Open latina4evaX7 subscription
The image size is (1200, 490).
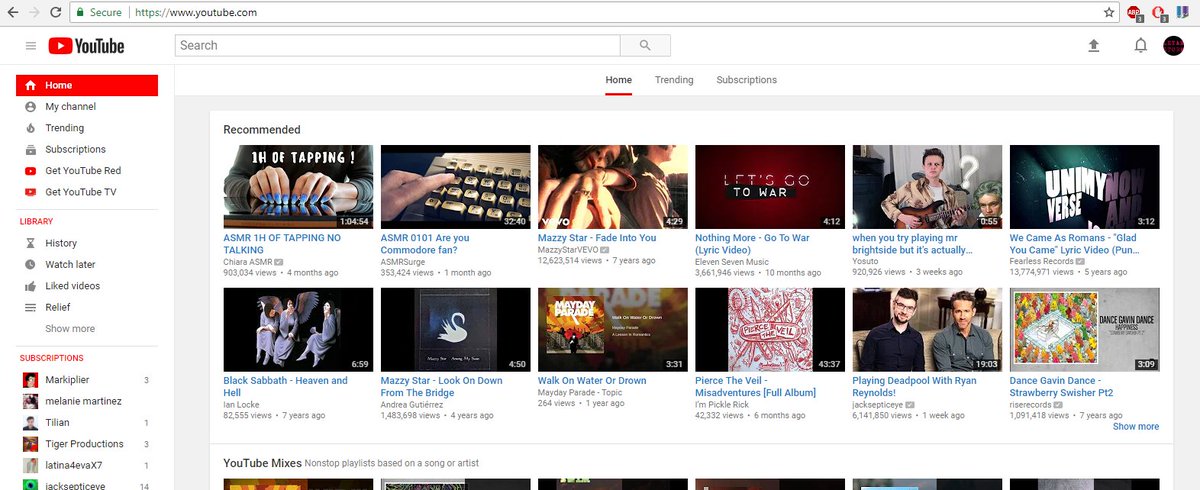(x=87, y=465)
